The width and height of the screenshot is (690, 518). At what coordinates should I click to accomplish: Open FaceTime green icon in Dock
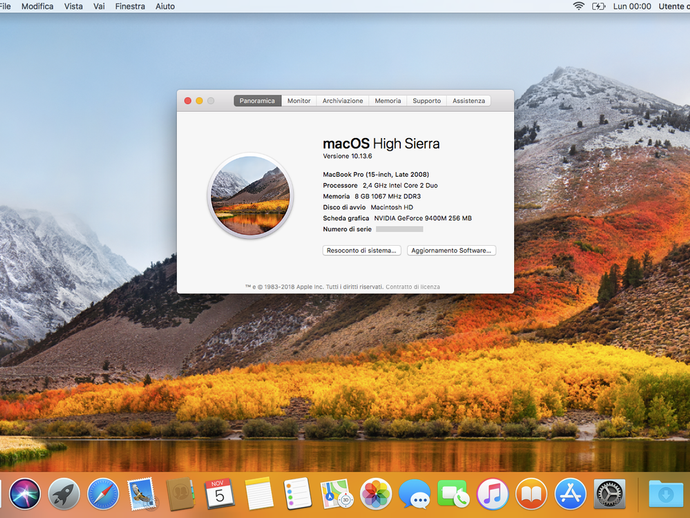[x=453, y=494]
